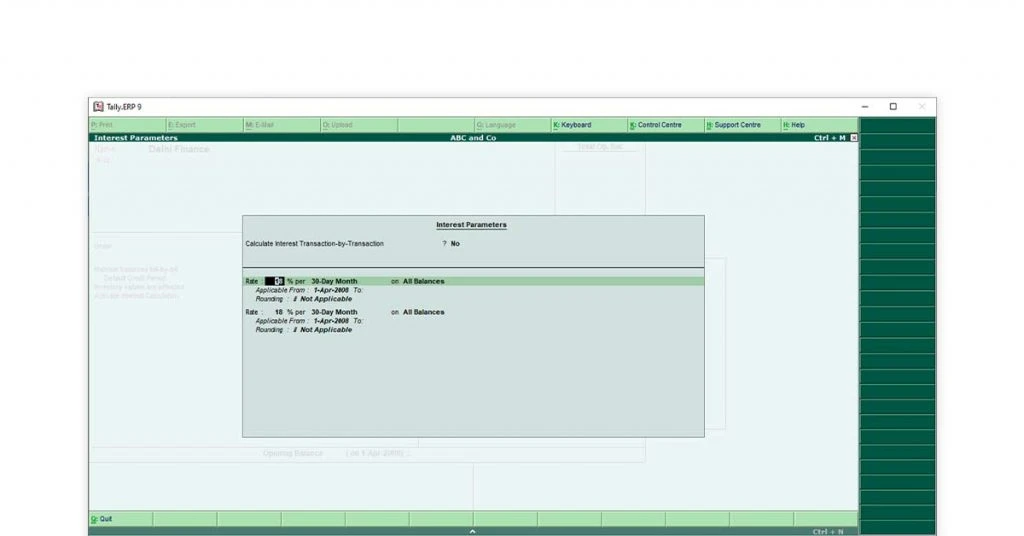Click the Calculate Interest Transaction-by-Transaction label
This screenshot has width=1024, height=536.
314,244
